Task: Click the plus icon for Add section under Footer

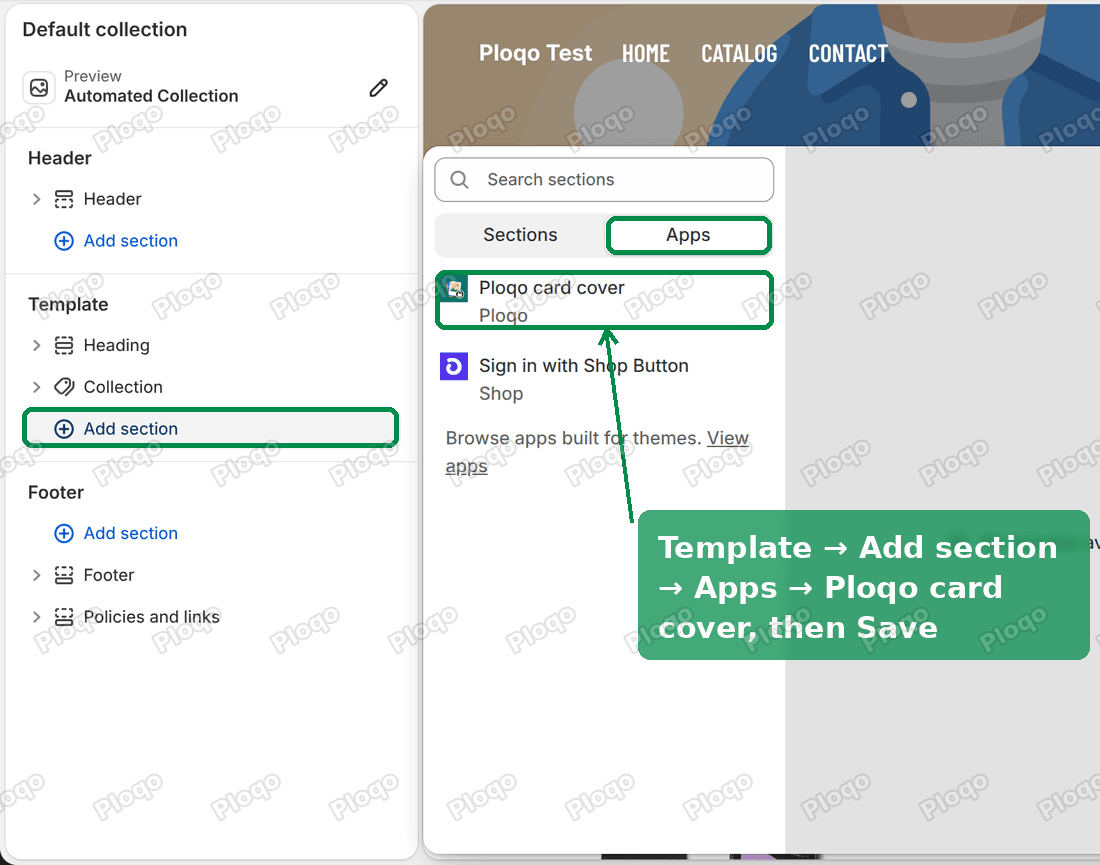Action: (x=64, y=533)
